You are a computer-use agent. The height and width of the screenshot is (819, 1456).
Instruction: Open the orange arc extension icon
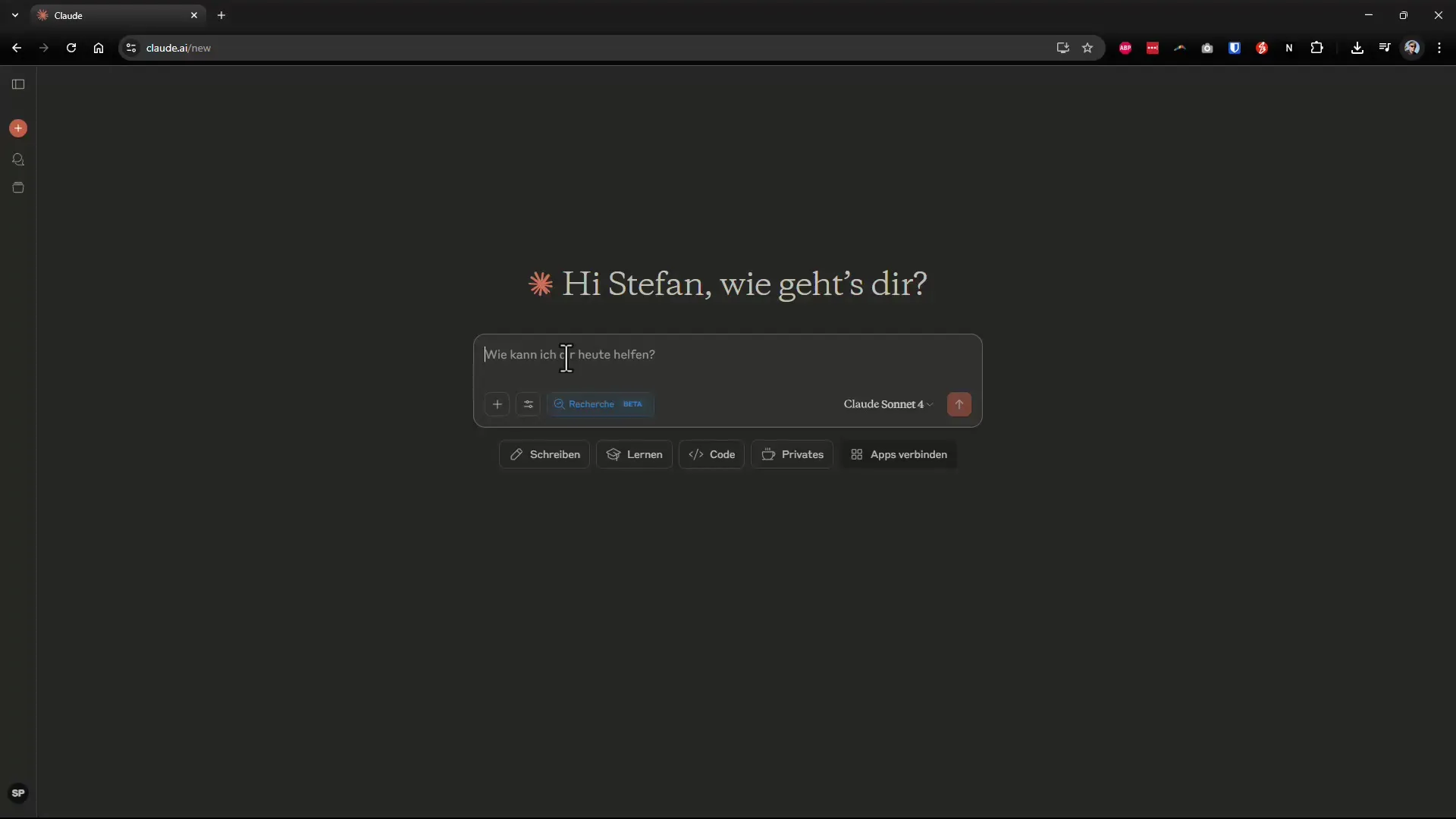point(1180,48)
